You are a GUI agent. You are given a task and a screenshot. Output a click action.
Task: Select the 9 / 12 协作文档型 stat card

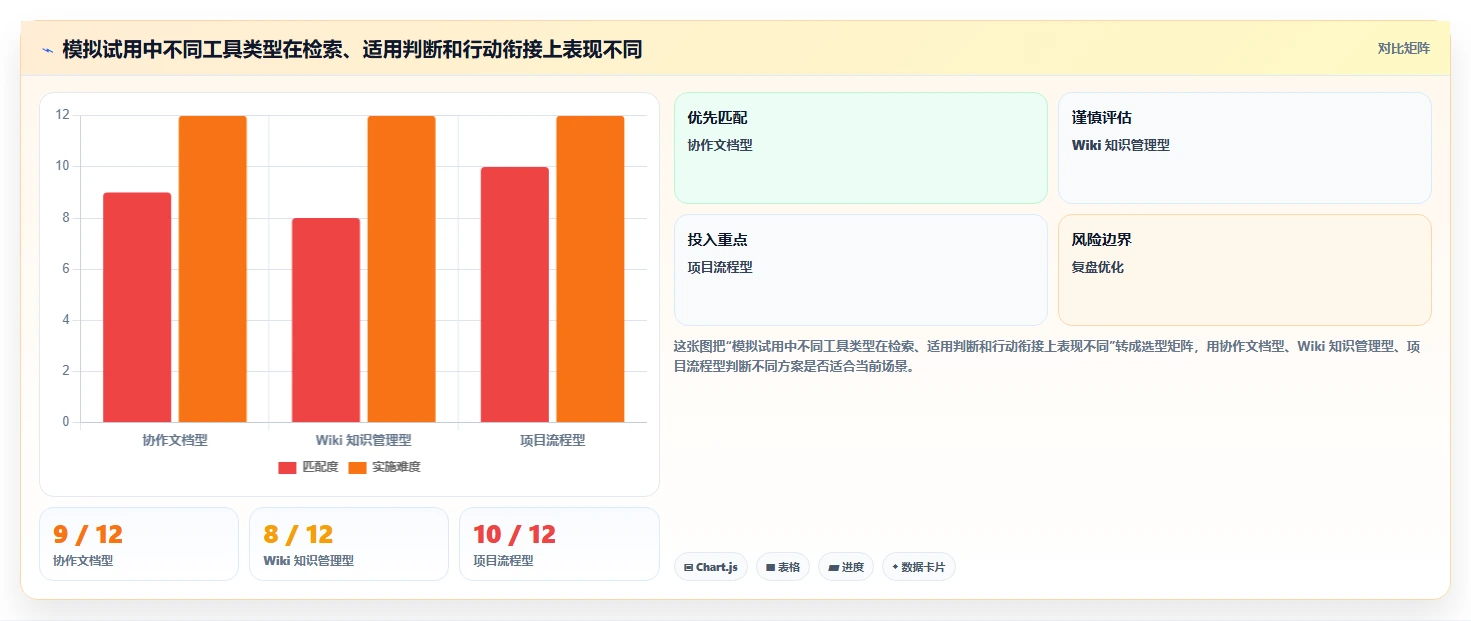tap(139, 544)
